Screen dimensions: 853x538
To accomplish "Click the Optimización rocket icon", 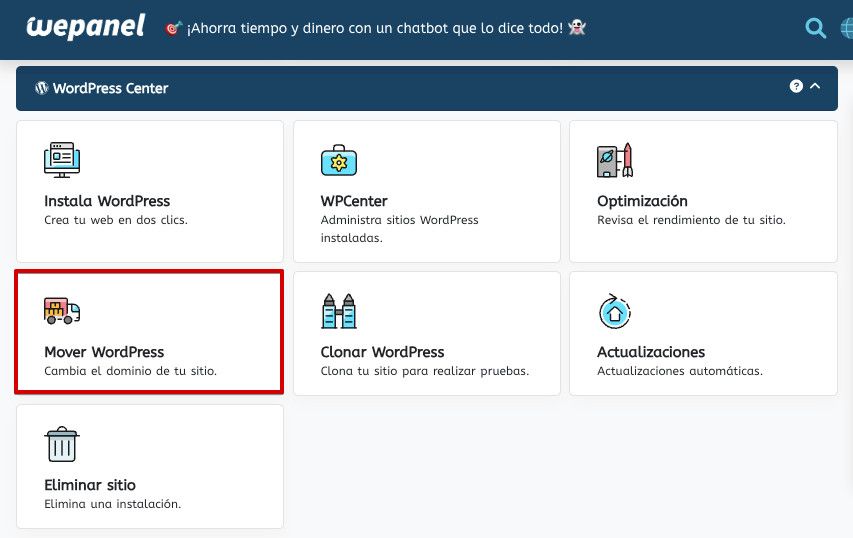I will tap(615, 160).
